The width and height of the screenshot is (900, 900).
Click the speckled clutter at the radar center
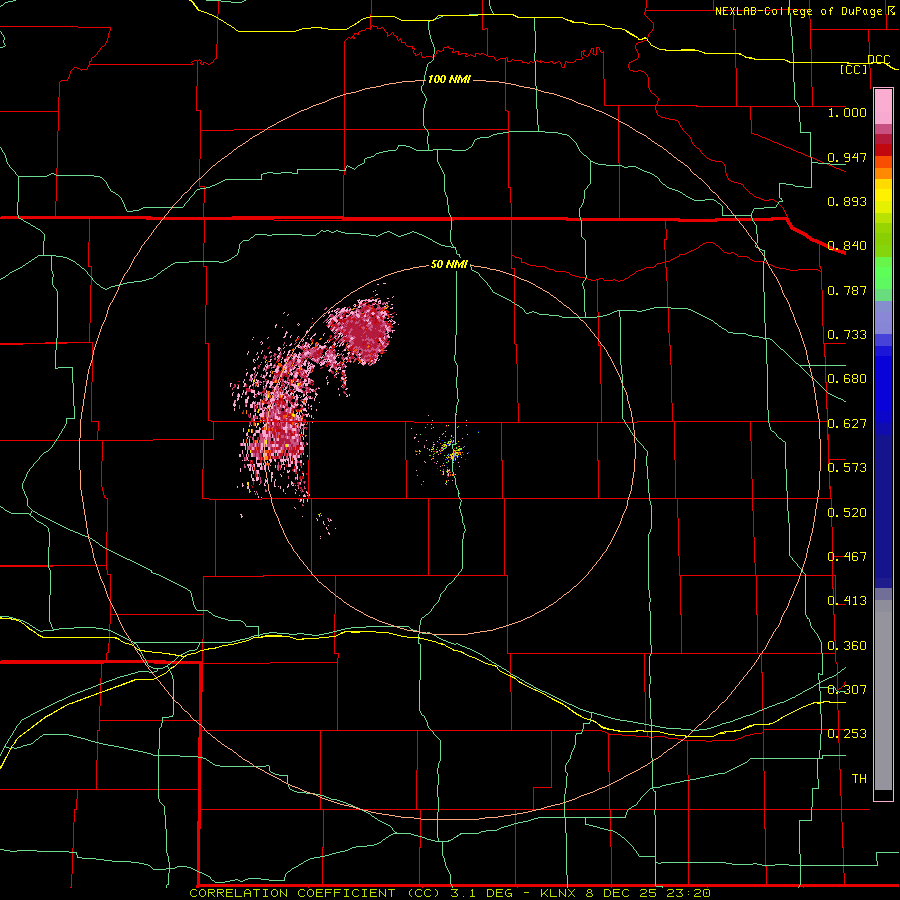[449, 452]
